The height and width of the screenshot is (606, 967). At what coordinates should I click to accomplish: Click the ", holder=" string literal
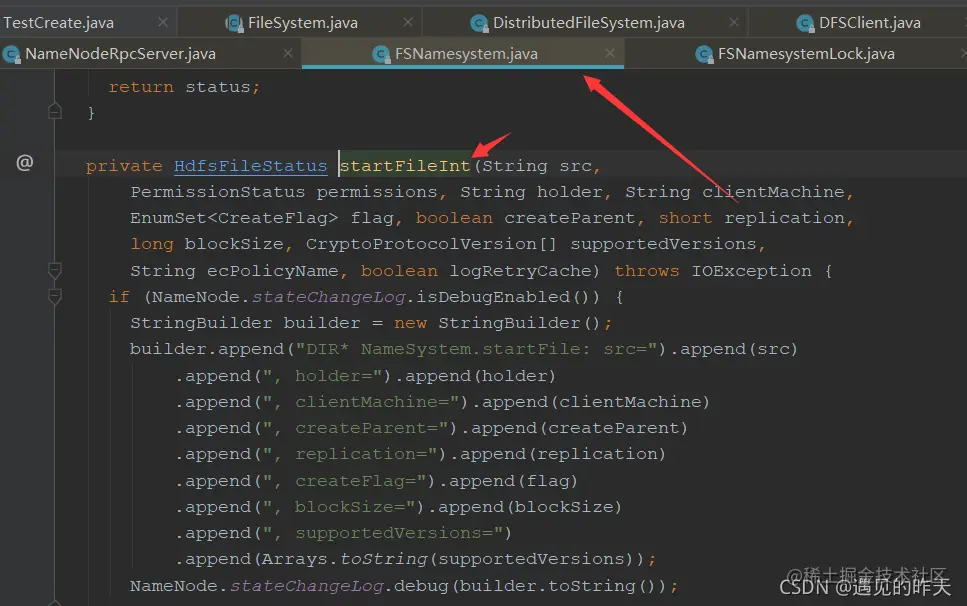point(327,376)
